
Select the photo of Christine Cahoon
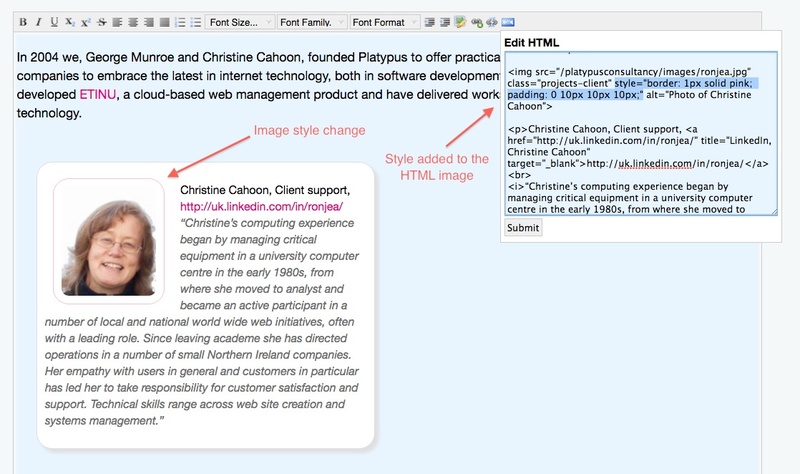108,240
